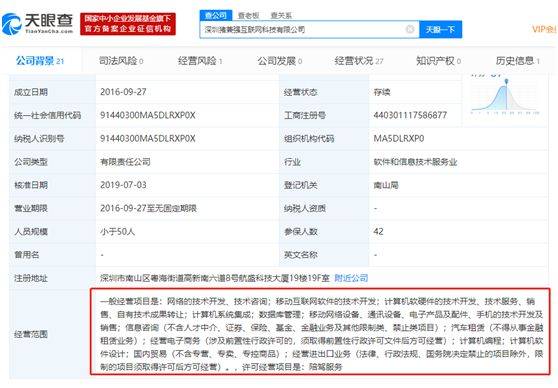Viewport: 558px width, 388px height.
Task: Click the red official credit agency banner
Action: 128,23
